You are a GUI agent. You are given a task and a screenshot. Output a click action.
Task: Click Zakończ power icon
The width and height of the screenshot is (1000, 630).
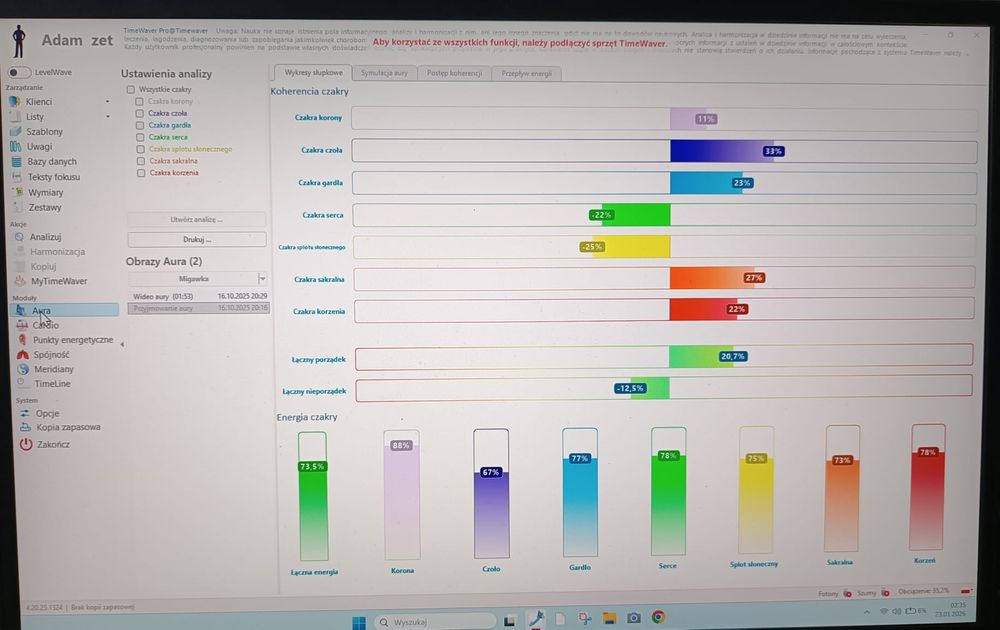pyautogui.click(x=26, y=444)
